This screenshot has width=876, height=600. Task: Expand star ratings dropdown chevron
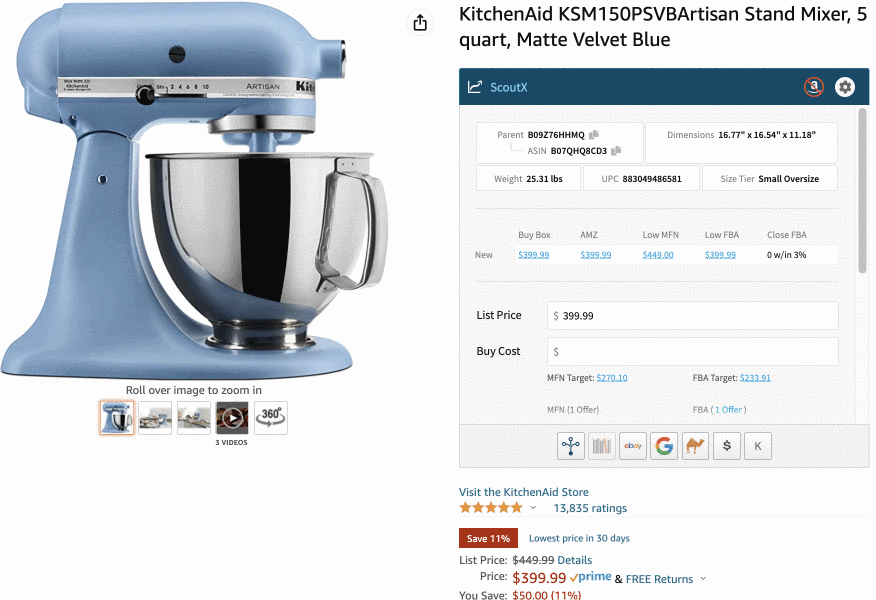(533, 508)
